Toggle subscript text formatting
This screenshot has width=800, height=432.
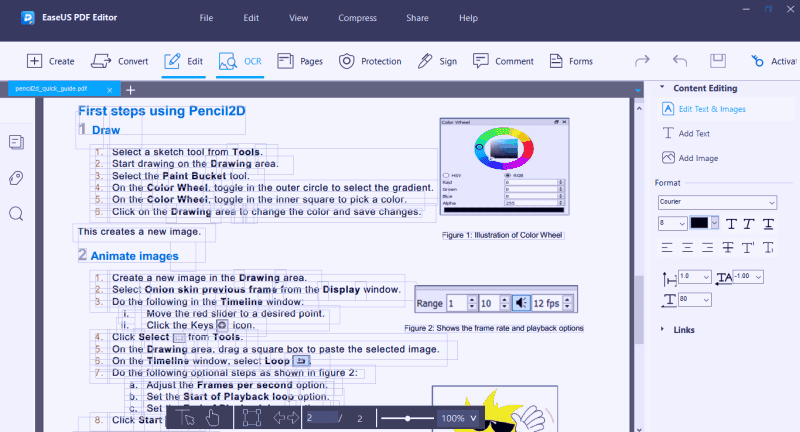pos(768,248)
